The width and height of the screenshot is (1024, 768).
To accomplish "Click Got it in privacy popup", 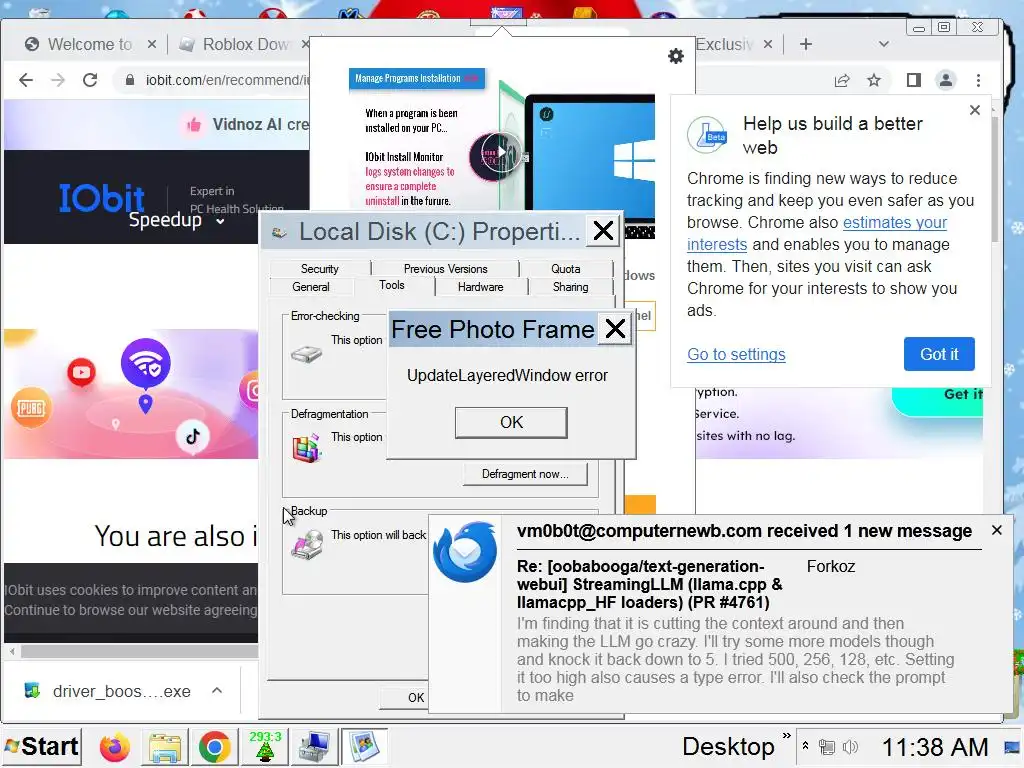I will [x=939, y=354].
